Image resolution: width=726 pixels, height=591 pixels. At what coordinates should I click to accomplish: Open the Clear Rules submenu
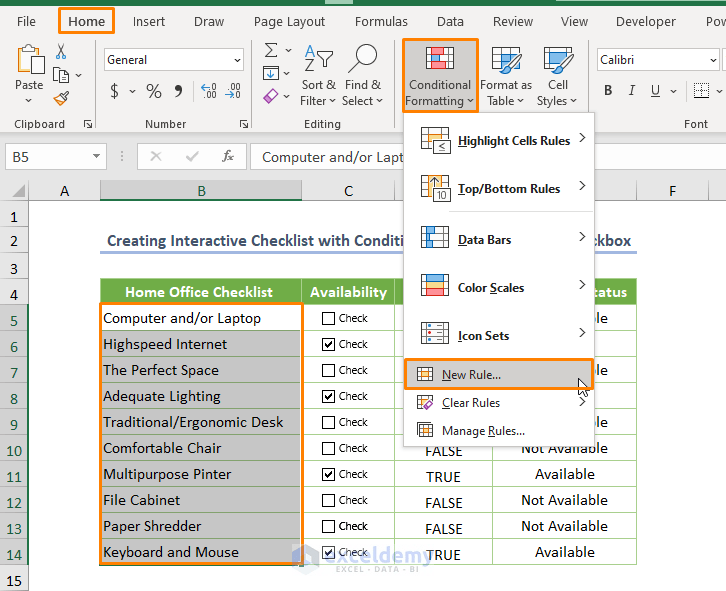tap(499, 402)
